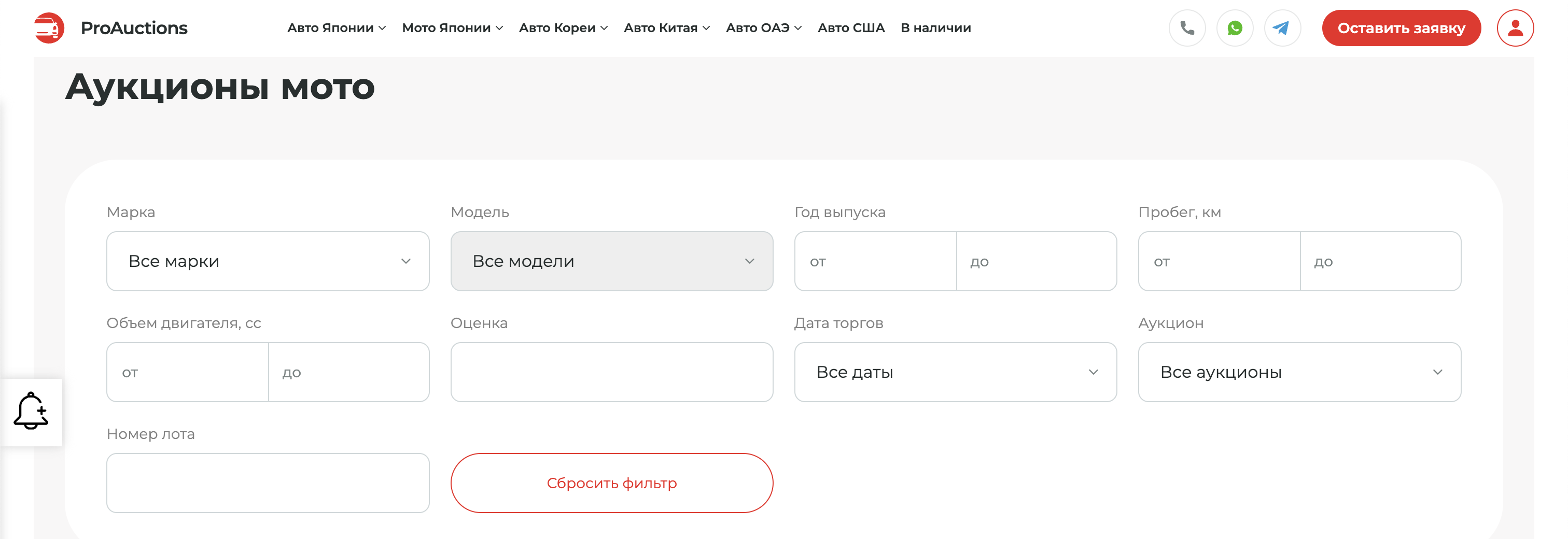The width and height of the screenshot is (1568, 539).
Task: Open the ProAuctions home link
Action: tap(134, 28)
